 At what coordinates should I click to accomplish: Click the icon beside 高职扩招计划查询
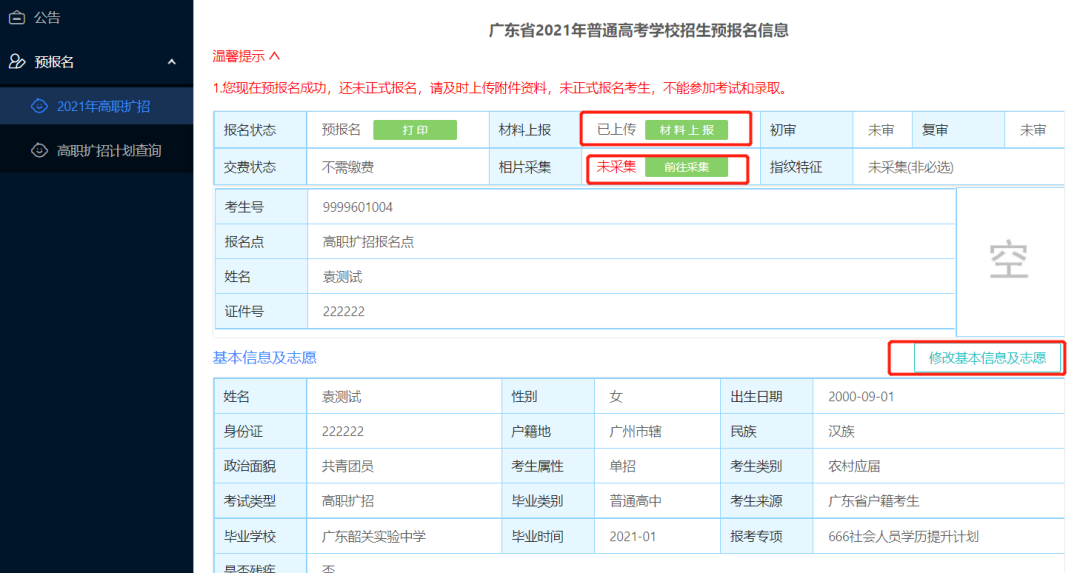(39, 151)
